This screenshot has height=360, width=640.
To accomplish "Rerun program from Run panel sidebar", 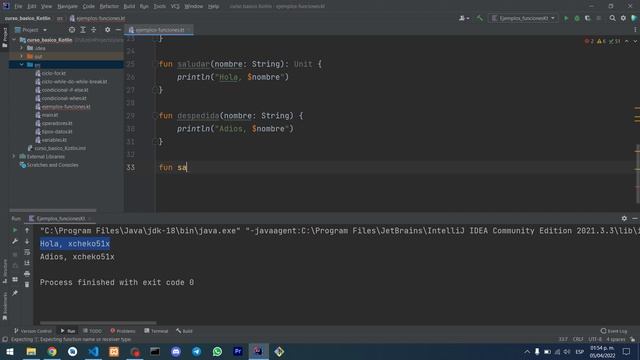I will tap(15, 230).
